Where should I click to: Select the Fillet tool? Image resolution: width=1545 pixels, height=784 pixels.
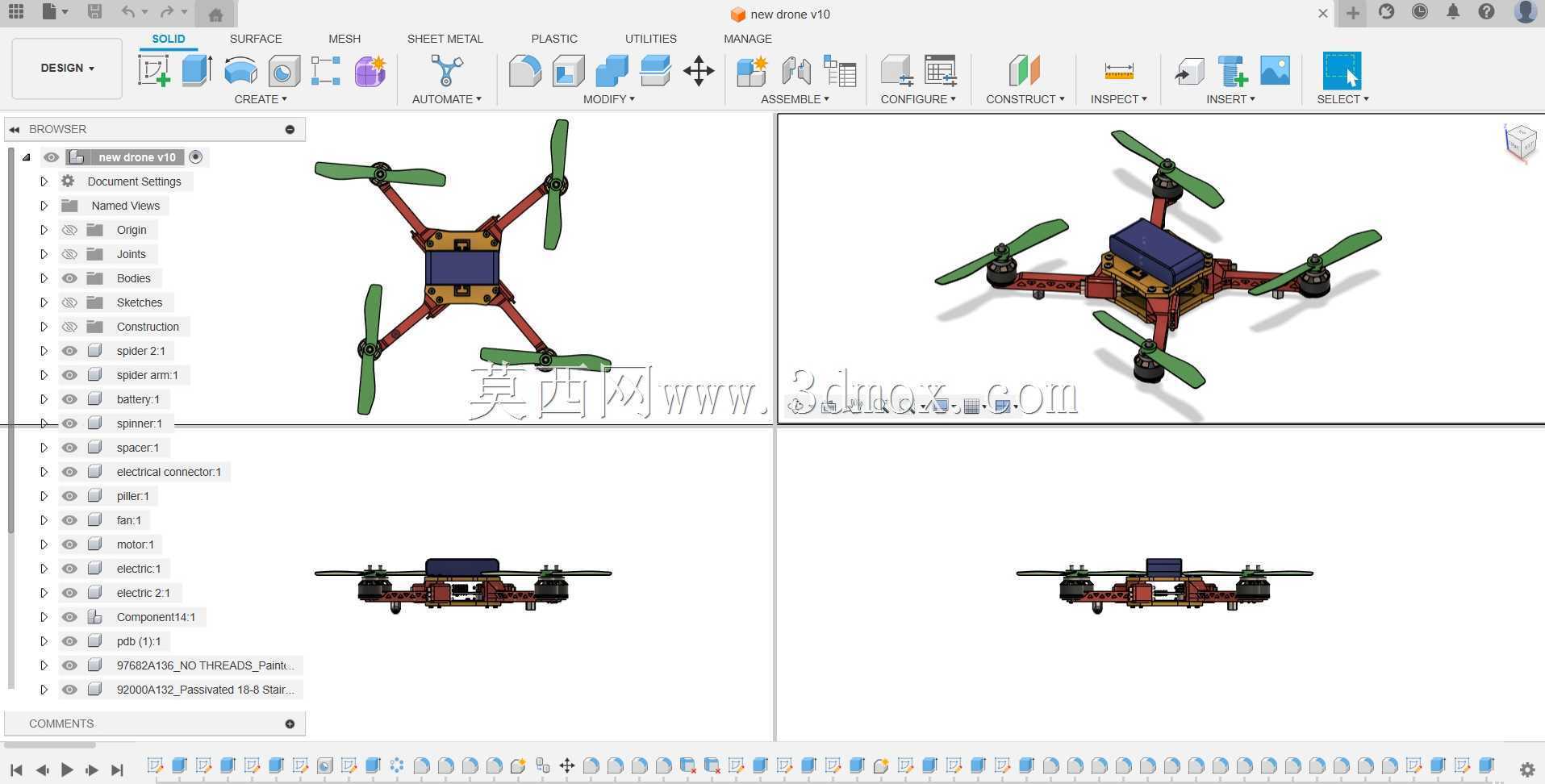tap(525, 71)
